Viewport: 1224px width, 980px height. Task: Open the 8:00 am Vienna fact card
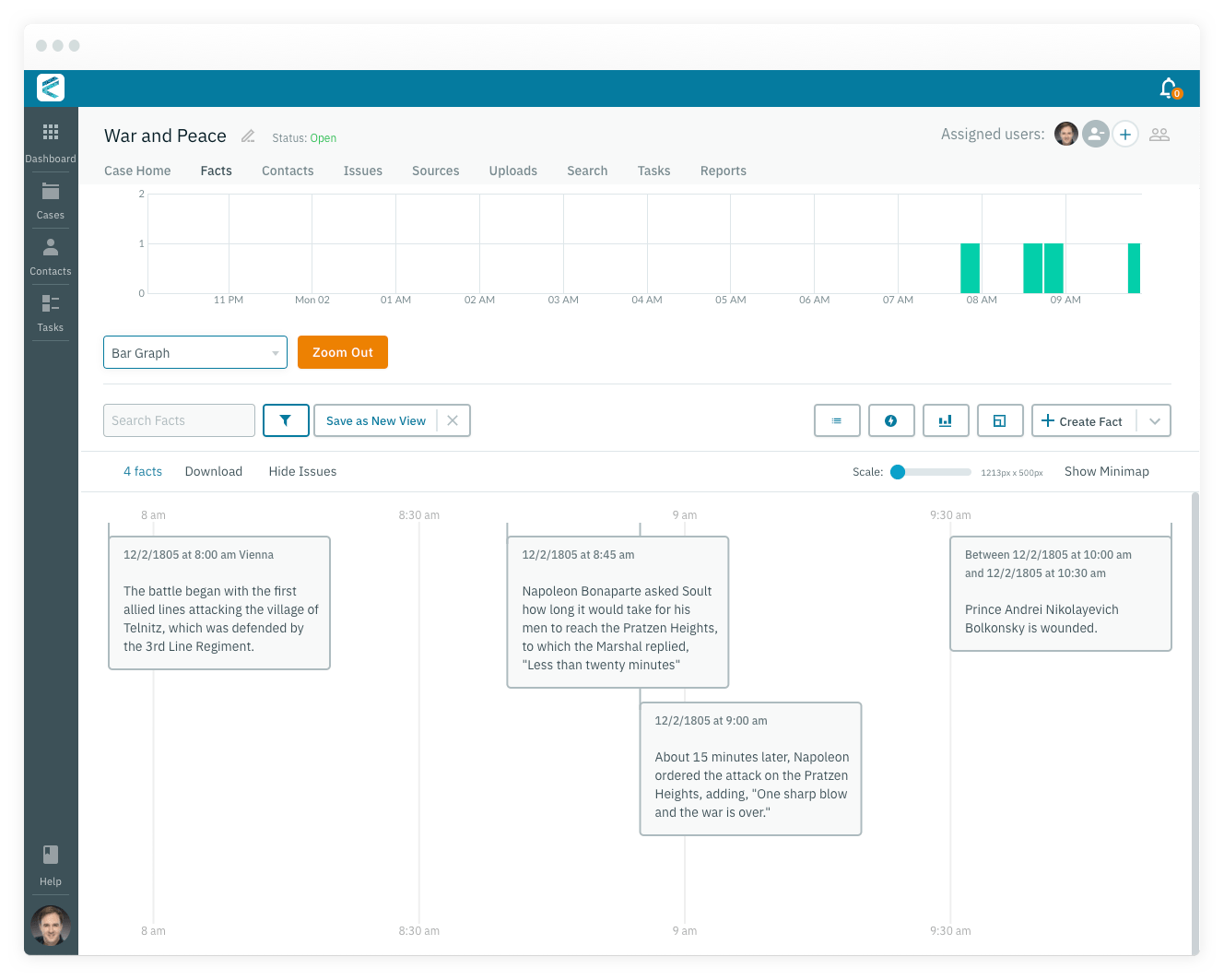(219, 603)
